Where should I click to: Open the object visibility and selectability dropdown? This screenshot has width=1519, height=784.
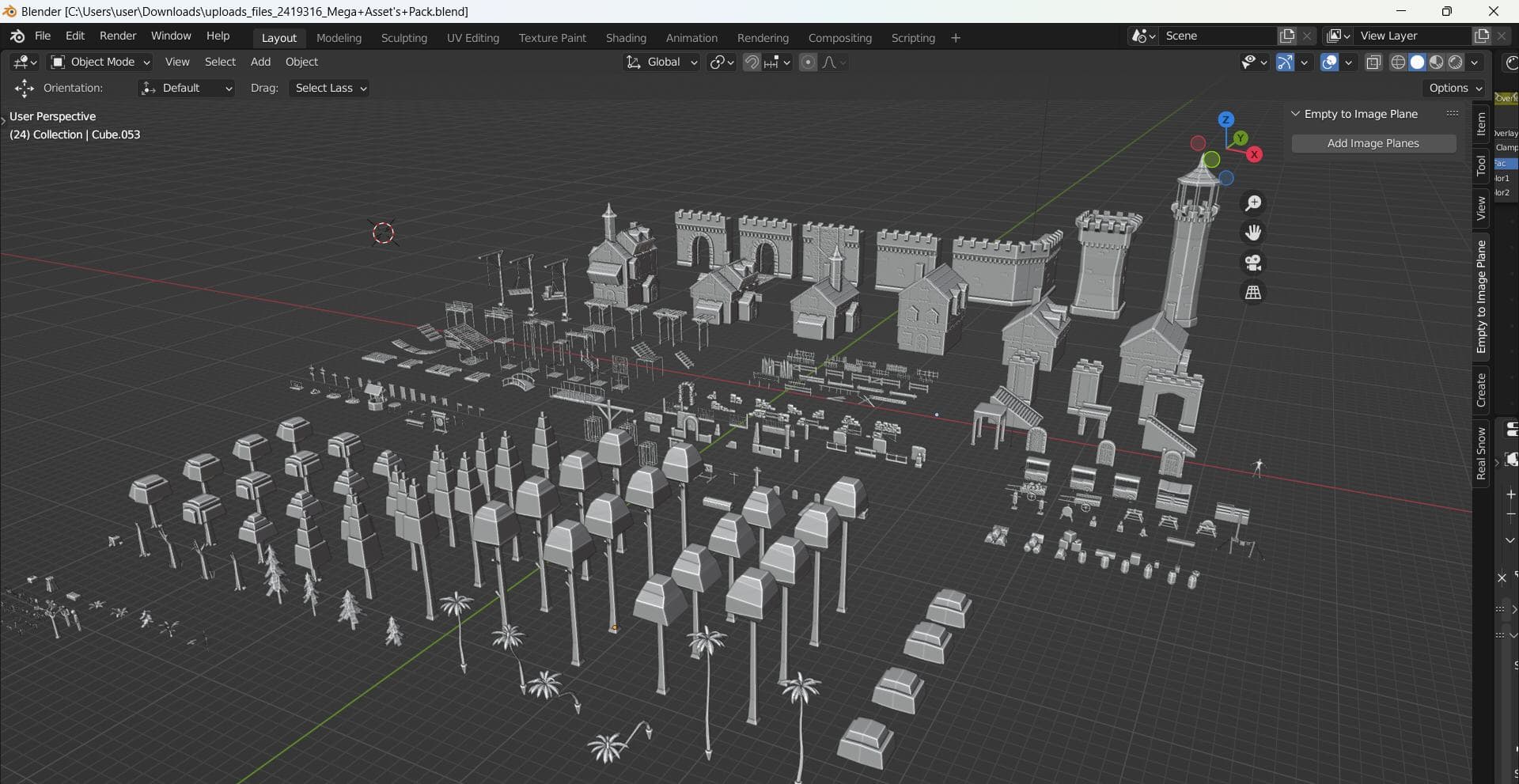[1255, 62]
